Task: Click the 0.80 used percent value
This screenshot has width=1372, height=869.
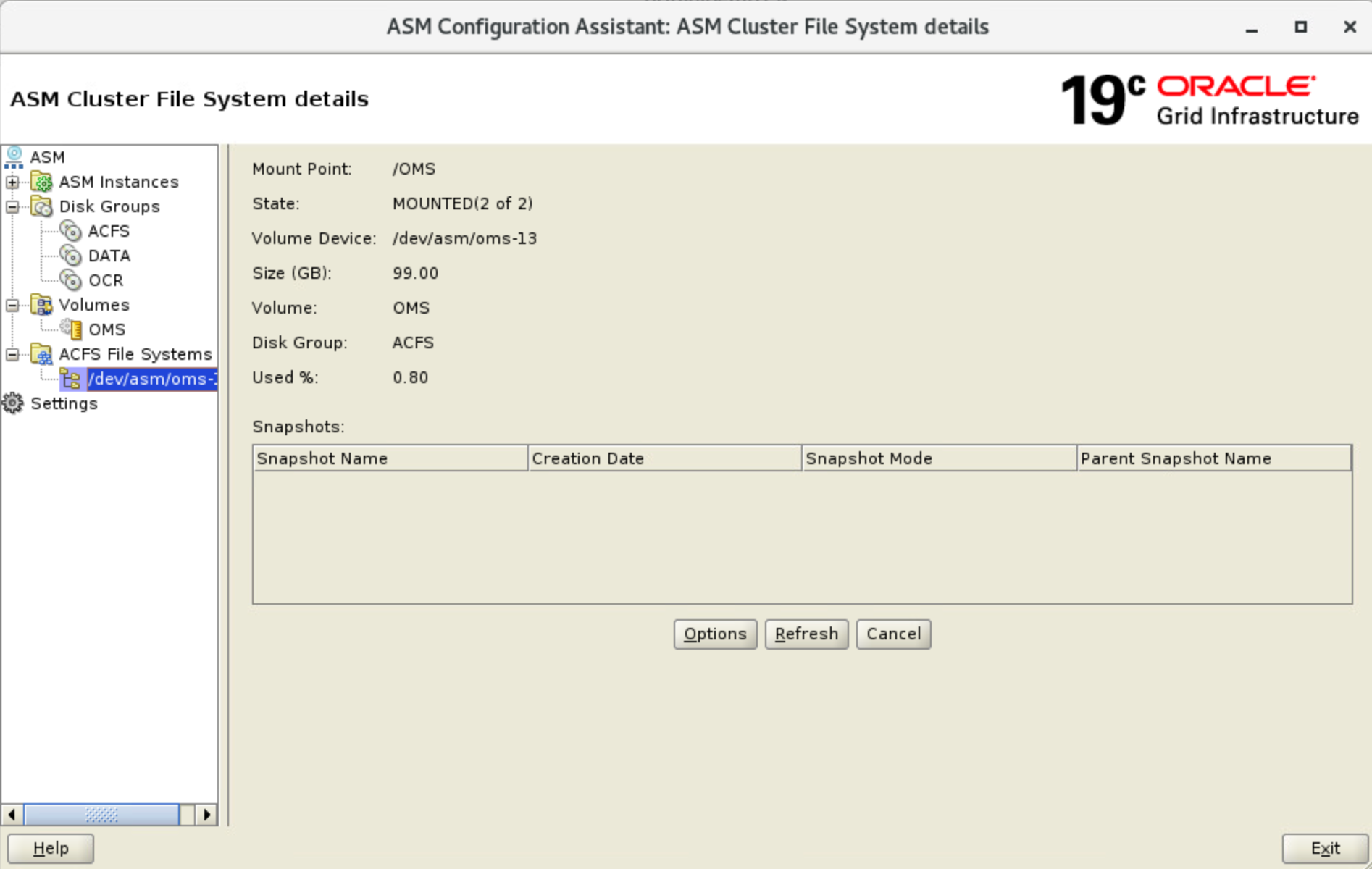Action: (410, 377)
